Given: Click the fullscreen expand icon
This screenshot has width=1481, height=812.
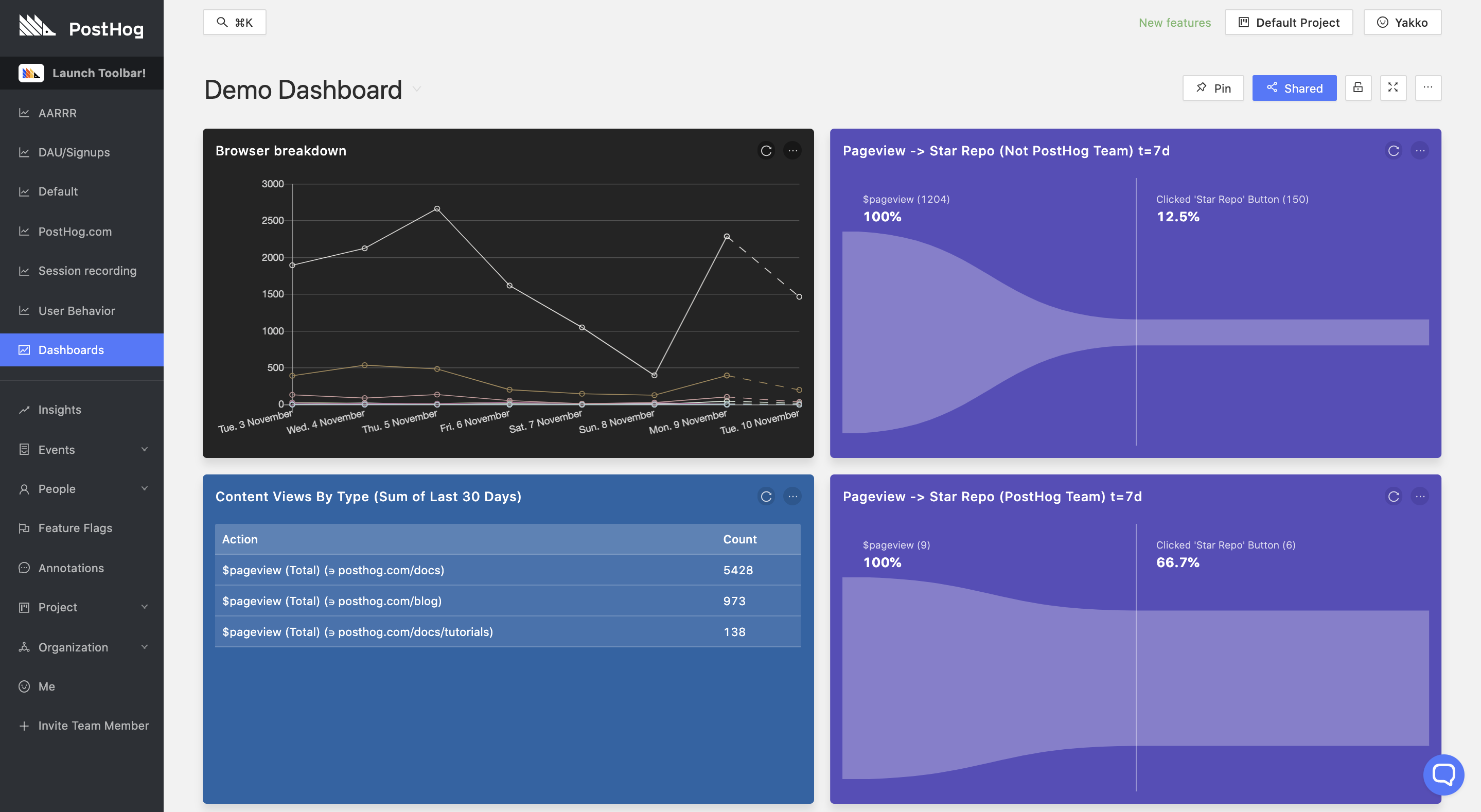Looking at the screenshot, I should click(1393, 87).
